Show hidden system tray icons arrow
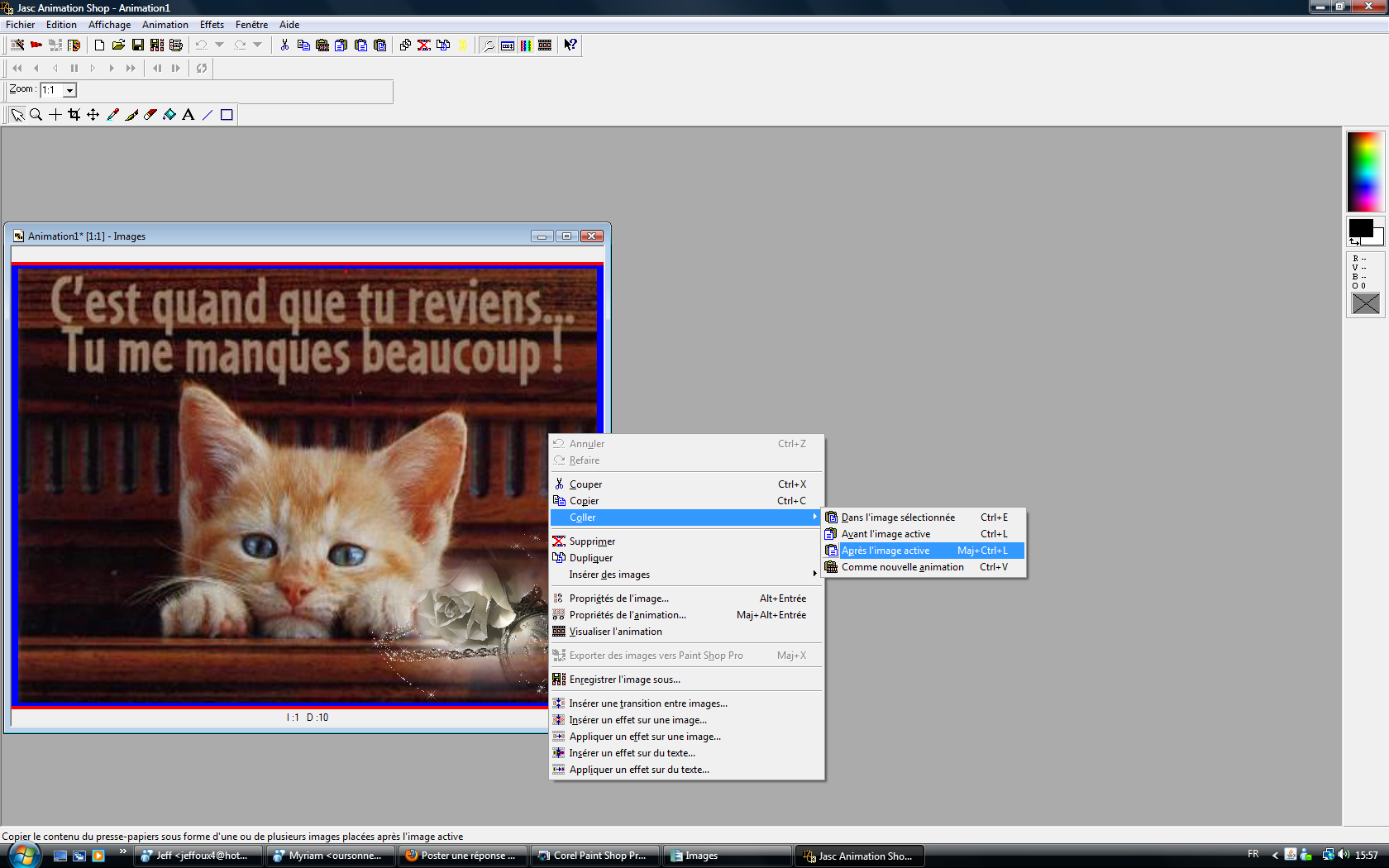Screen dimensions: 1389x868 1275,856
